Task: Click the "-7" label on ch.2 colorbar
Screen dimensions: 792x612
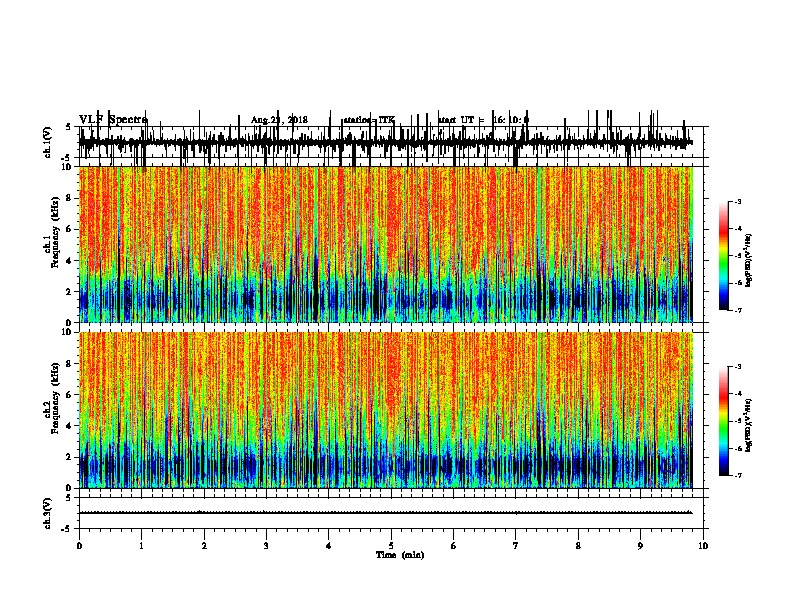Action: pyautogui.click(x=737, y=476)
